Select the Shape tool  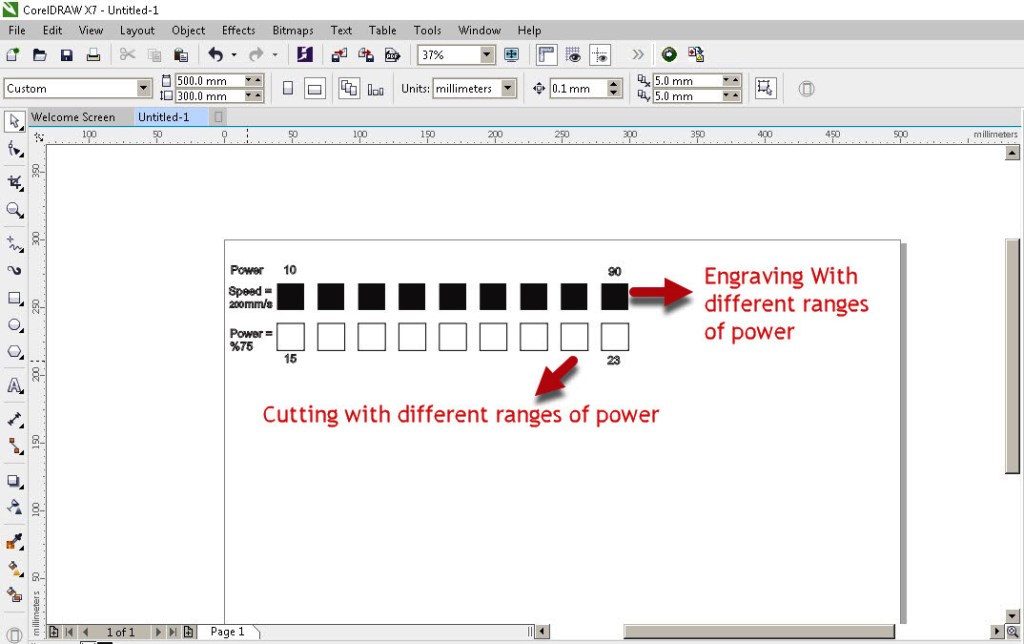click(x=14, y=150)
